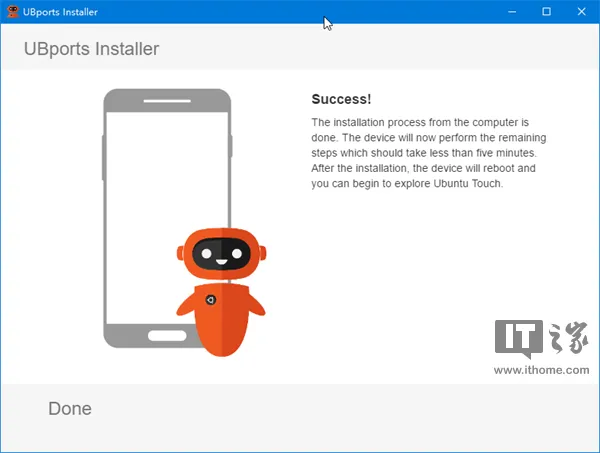This screenshot has width=600, height=453.
Task: Click the orange robot mascot illustration
Action: [221, 292]
